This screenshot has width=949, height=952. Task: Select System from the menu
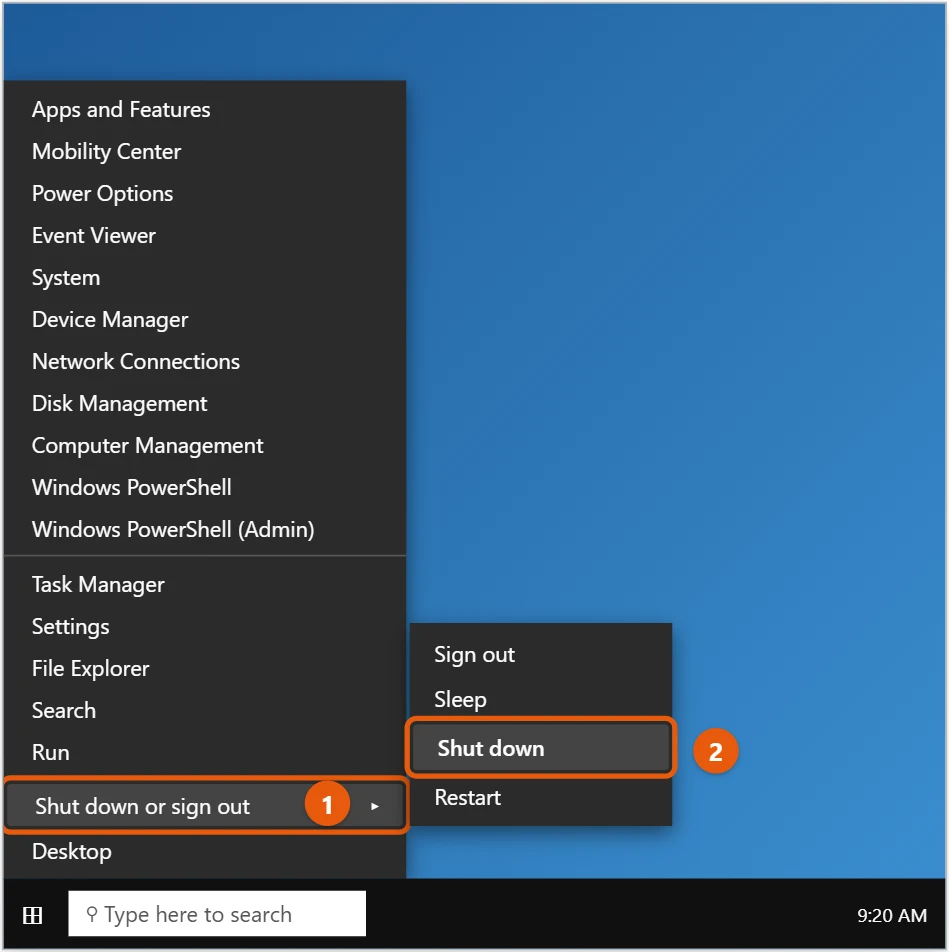pos(205,277)
